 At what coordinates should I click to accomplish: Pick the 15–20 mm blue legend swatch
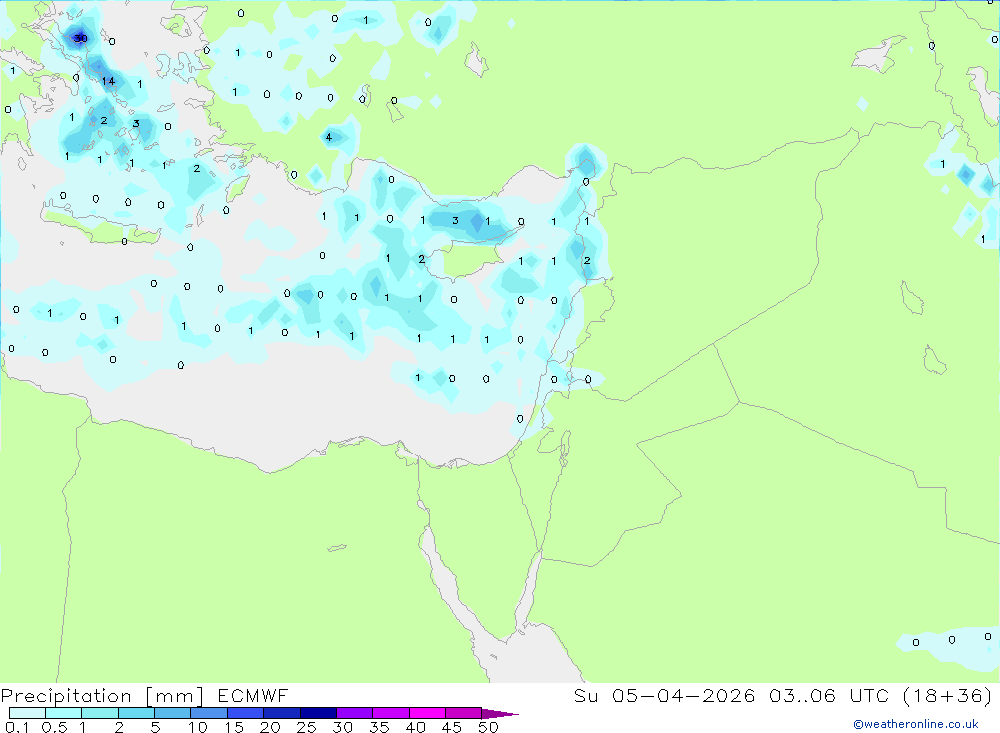245,713
